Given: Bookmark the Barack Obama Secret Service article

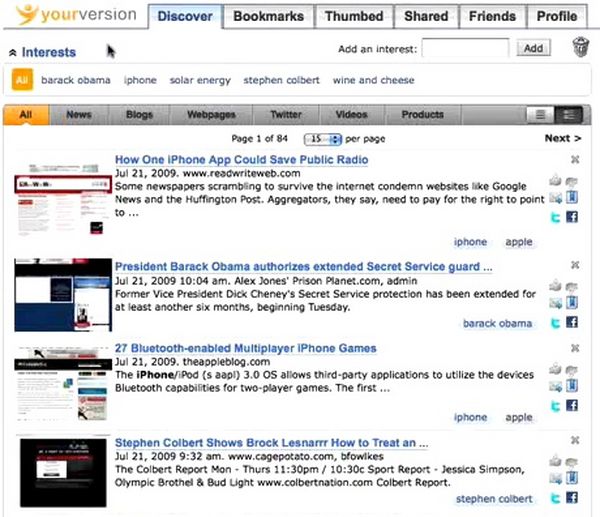Looking at the screenshot, I should pos(572,302).
